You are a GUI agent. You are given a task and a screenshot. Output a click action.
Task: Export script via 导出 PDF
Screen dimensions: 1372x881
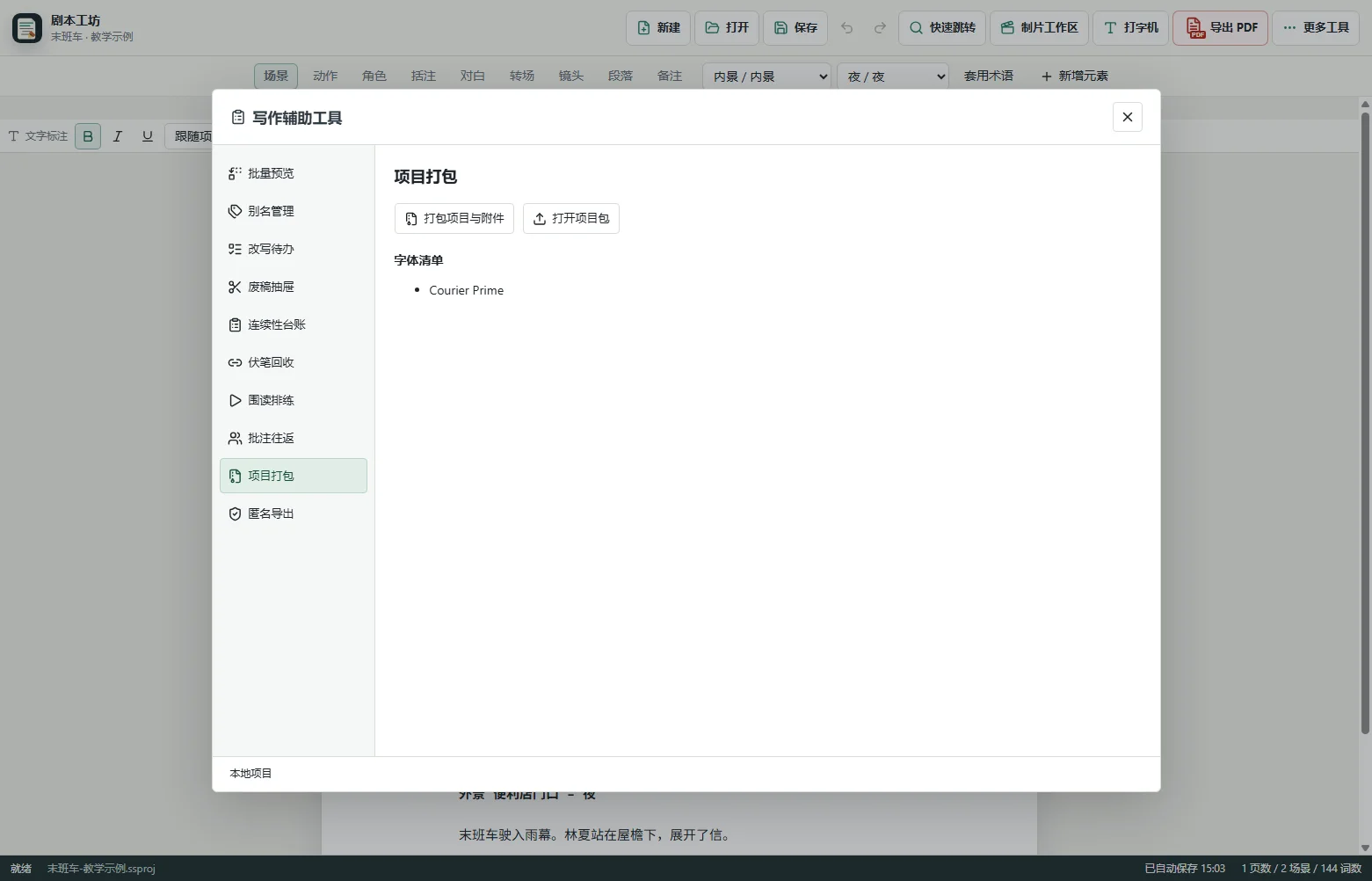[1221, 28]
